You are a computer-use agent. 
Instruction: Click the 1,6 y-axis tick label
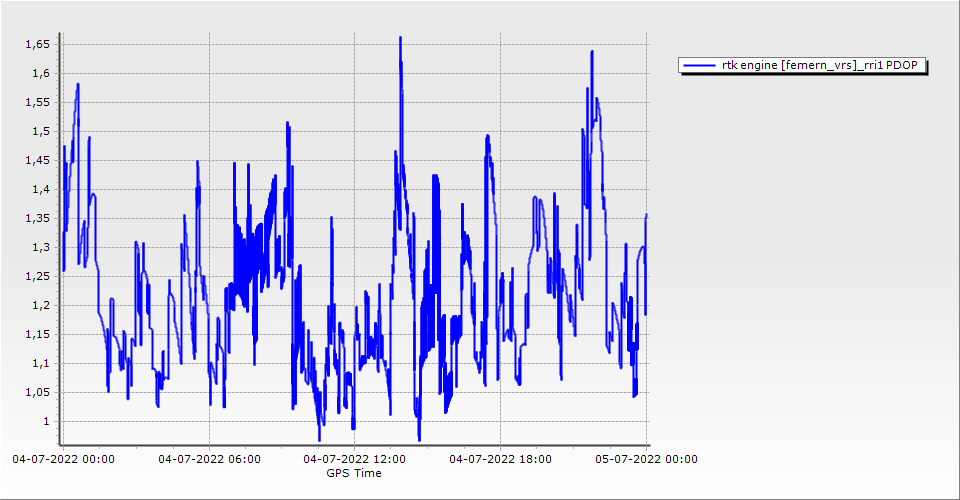(40, 73)
